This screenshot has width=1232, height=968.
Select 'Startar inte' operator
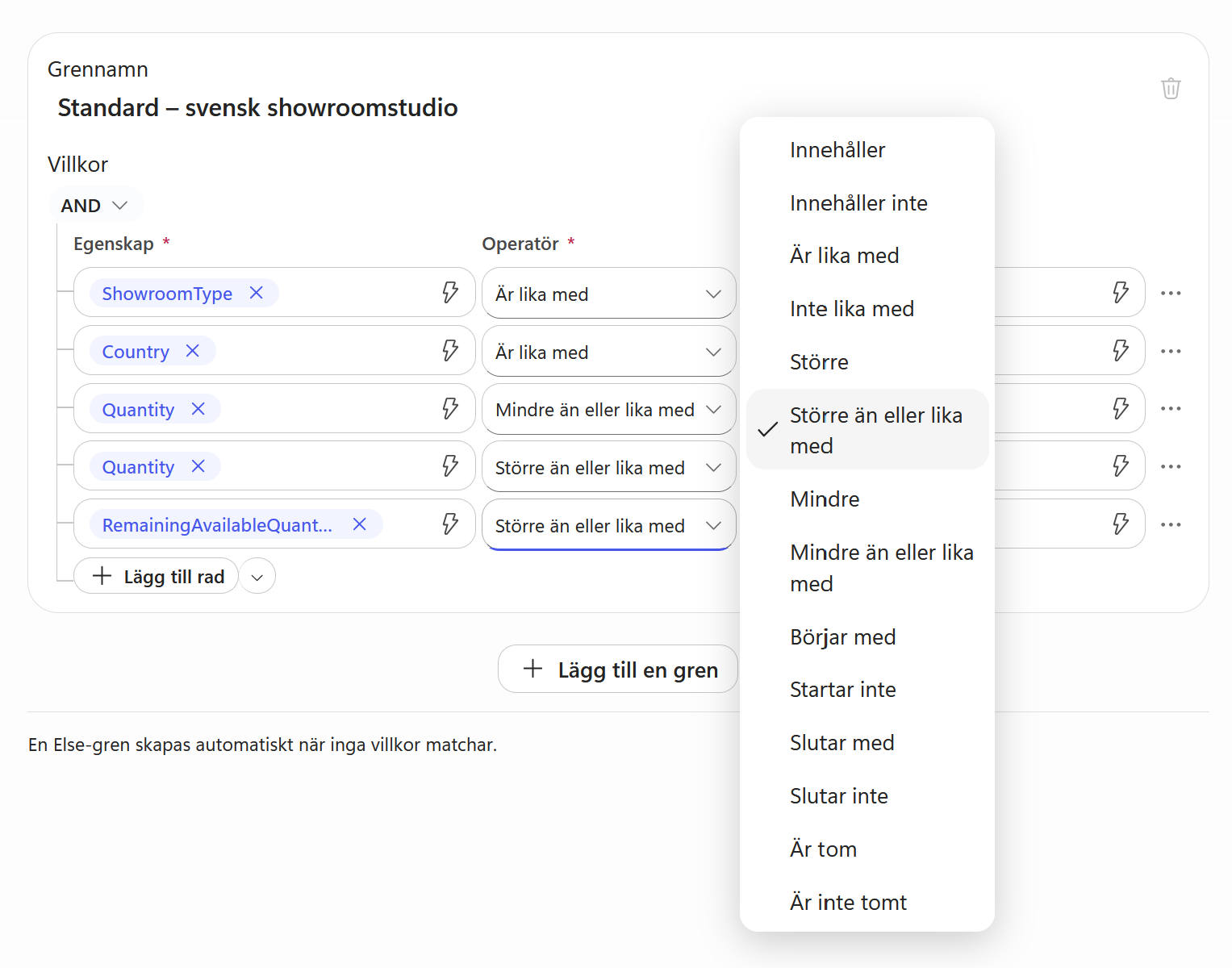coord(867,690)
